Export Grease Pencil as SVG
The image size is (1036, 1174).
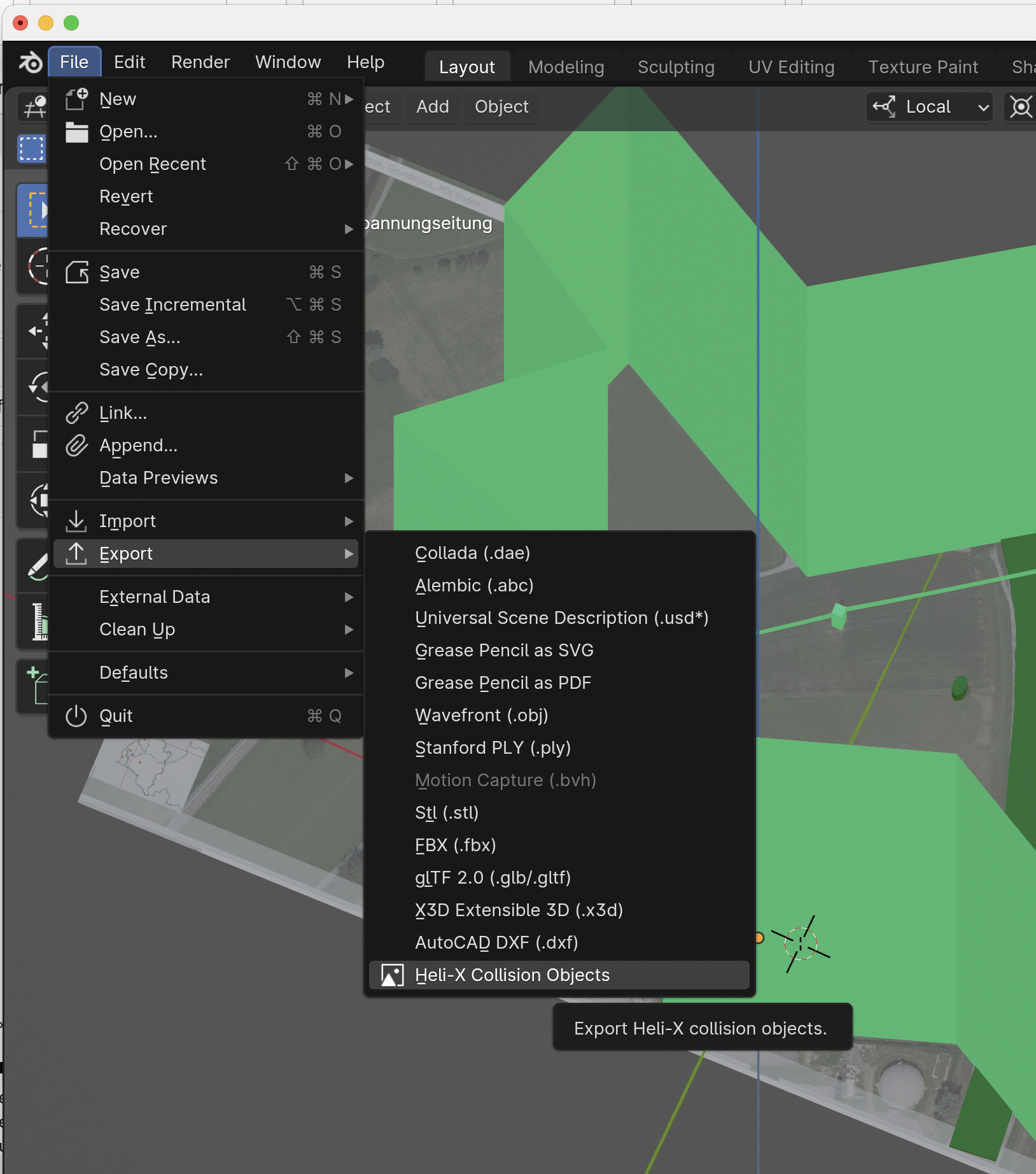(559, 651)
